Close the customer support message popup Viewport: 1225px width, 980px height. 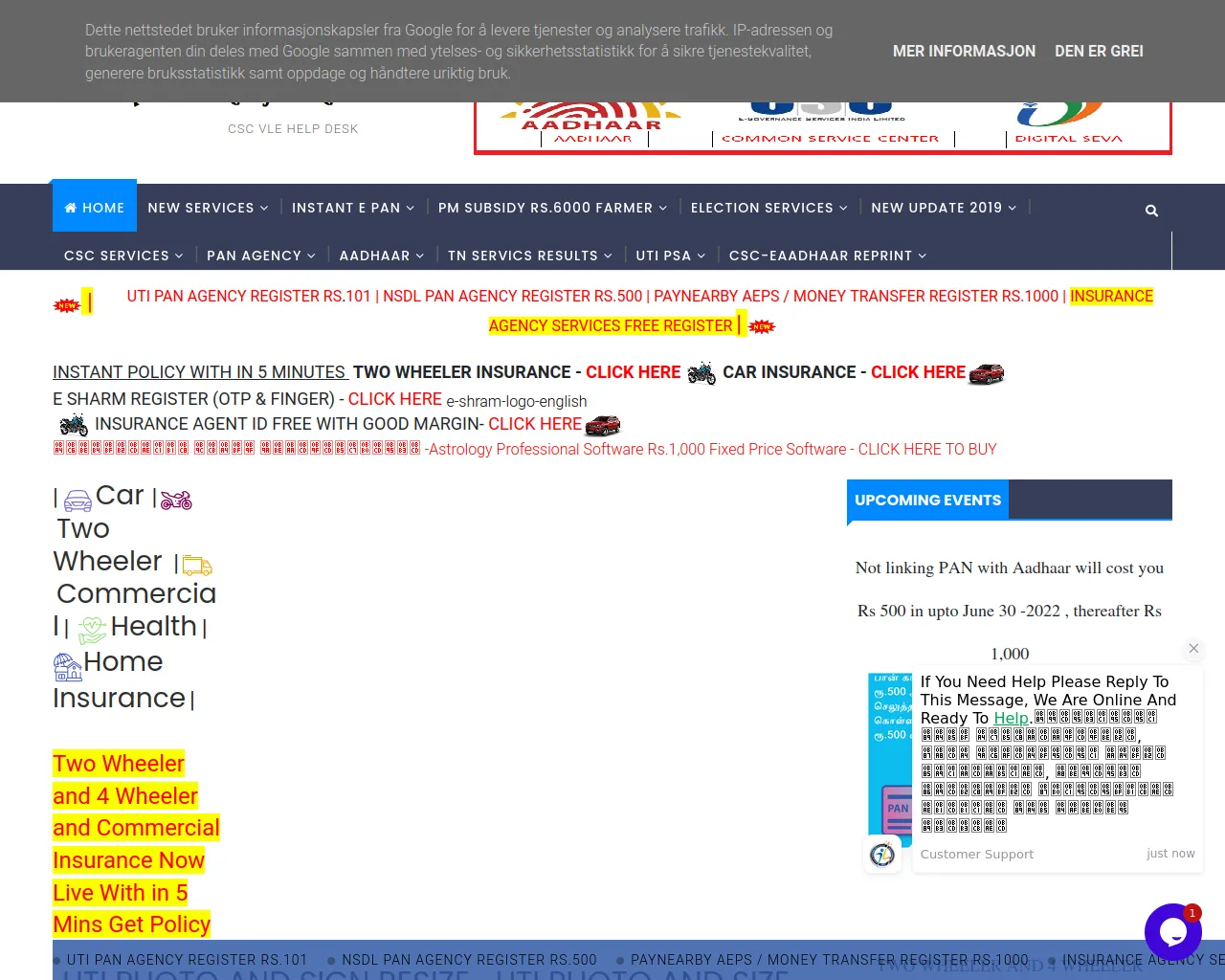1193,648
